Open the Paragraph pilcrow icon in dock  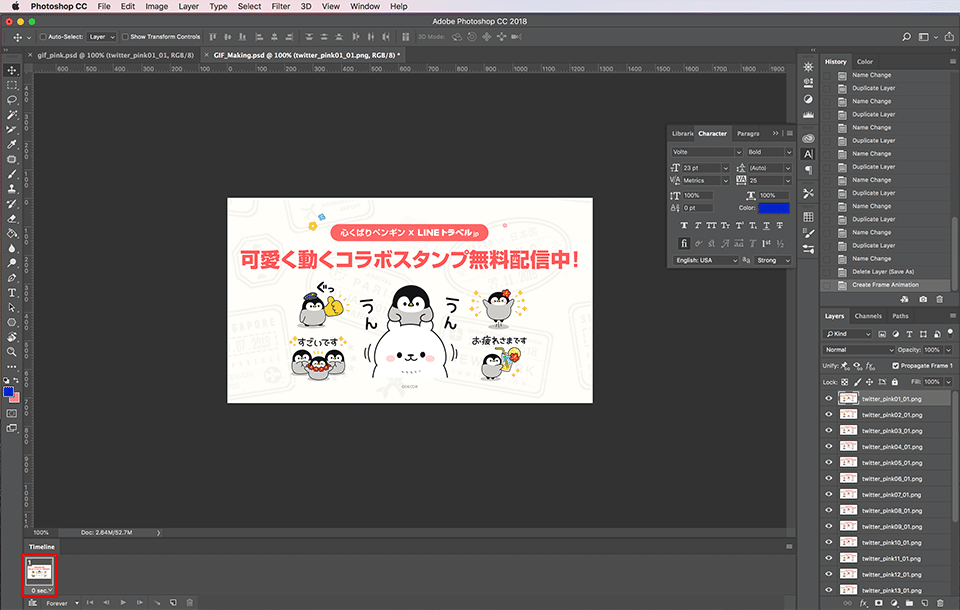click(808, 170)
